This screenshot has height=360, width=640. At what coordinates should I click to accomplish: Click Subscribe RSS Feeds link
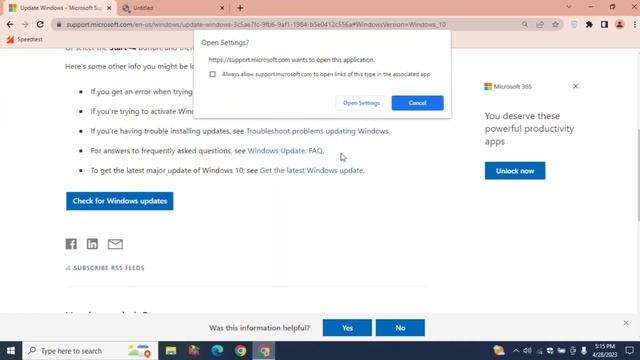[x=105, y=268]
